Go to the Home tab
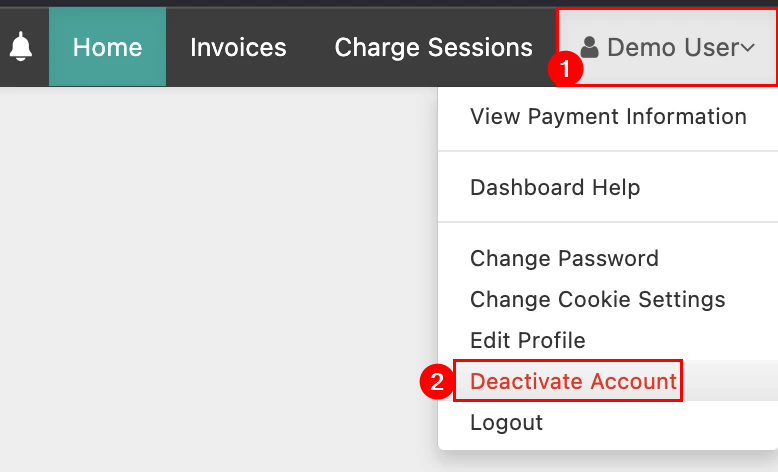This screenshot has width=778, height=472. (107, 47)
